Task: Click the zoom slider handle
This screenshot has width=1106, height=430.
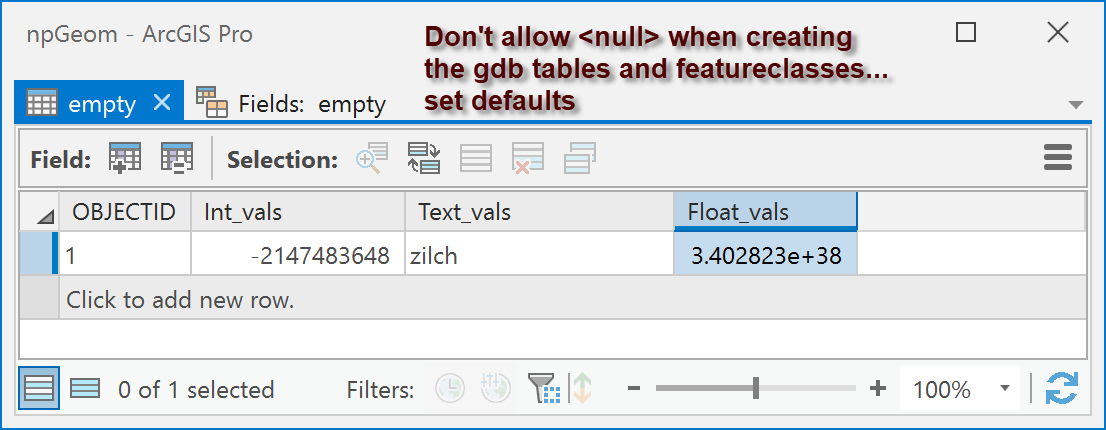Action: click(755, 388)
